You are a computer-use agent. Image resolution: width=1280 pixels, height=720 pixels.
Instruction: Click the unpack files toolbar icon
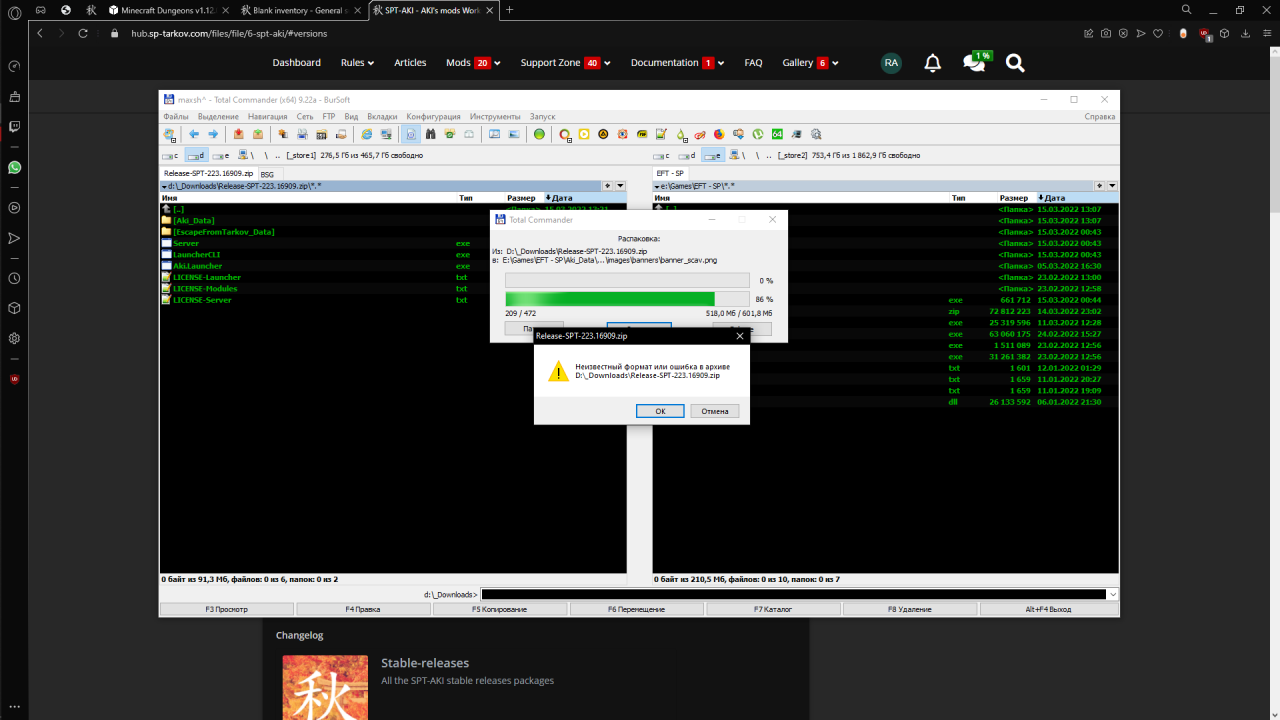click(258, 134)
